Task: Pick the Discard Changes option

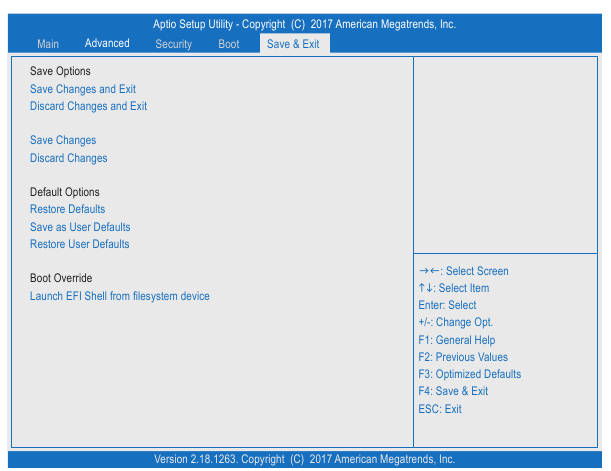Action: pos(68,158)
